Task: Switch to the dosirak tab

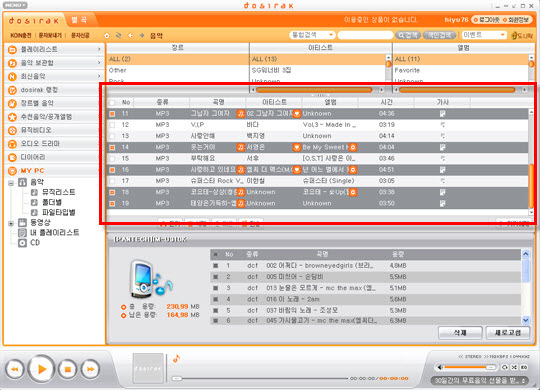Action: (x=34, y=21)
